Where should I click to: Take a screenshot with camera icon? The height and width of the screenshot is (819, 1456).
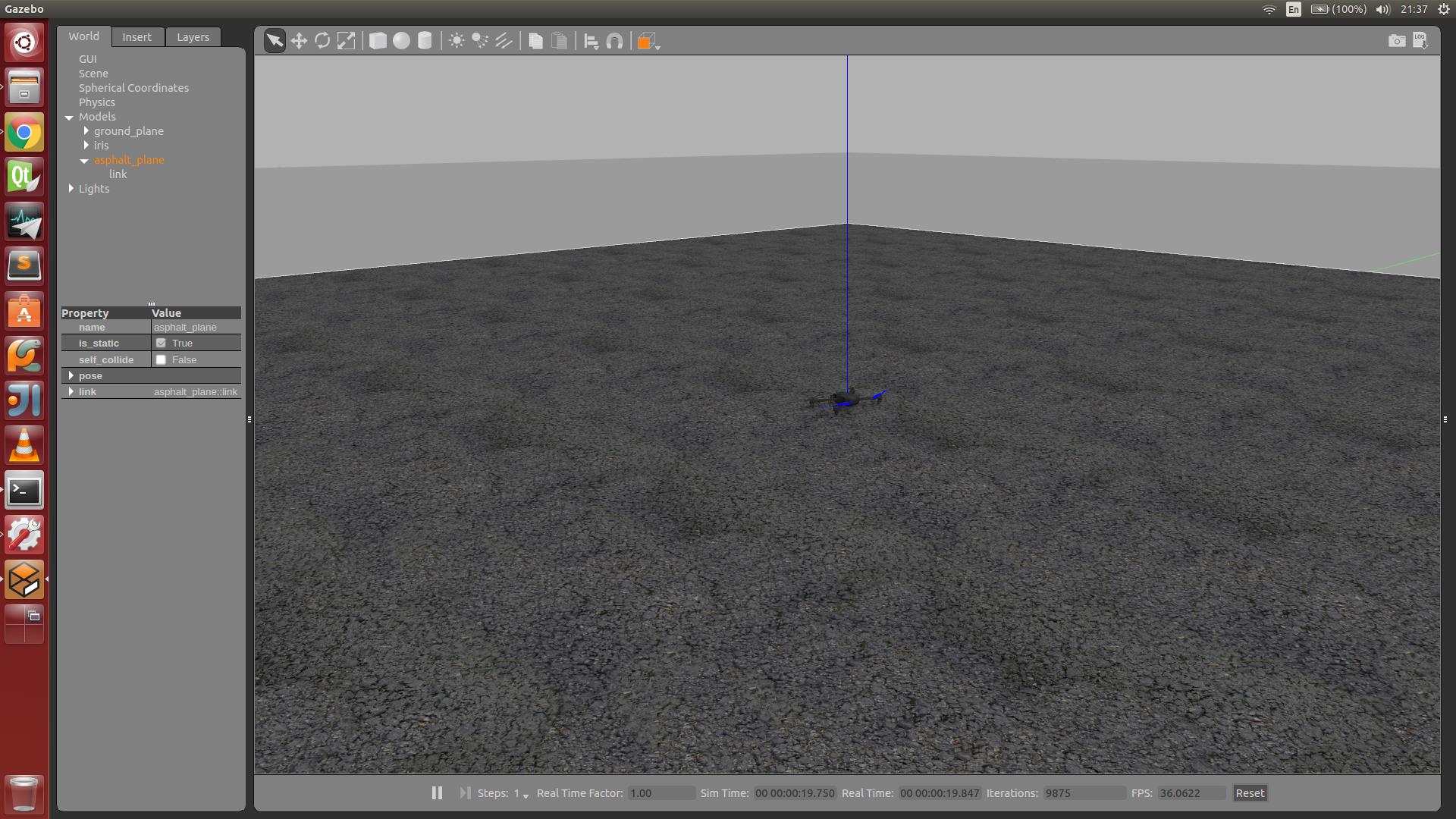coord(1397,41)
